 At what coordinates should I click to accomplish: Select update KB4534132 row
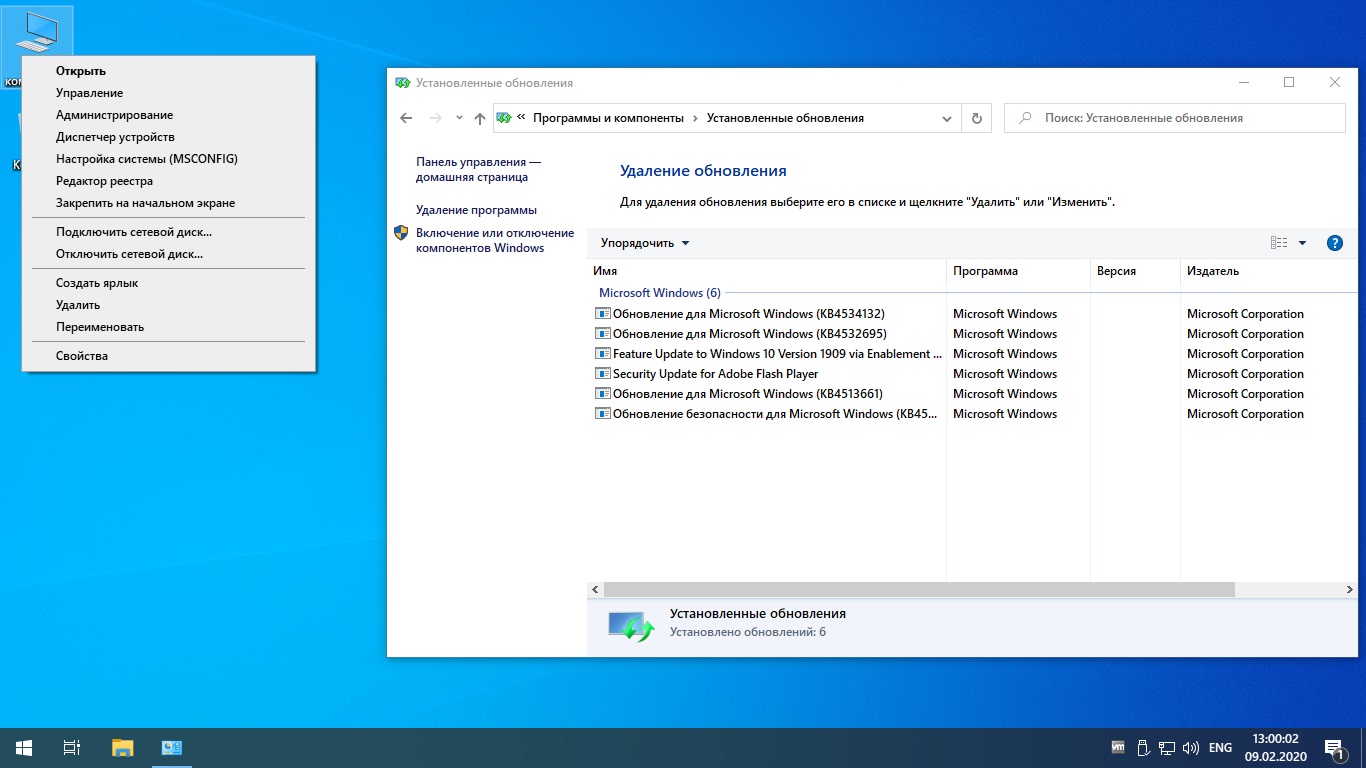(972, 314)
